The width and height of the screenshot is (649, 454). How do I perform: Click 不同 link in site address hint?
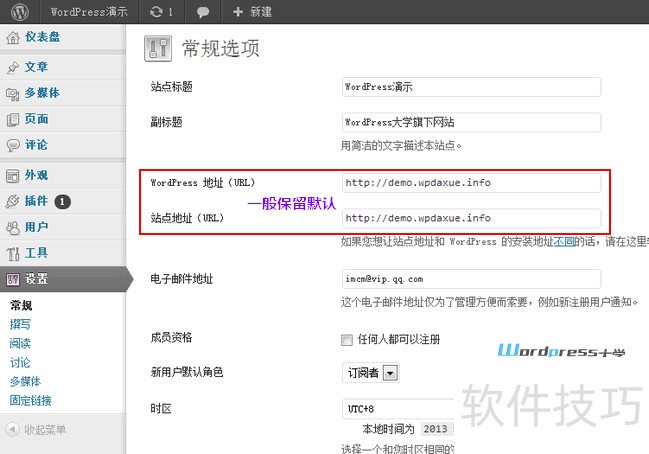click(x=563, y=242)
